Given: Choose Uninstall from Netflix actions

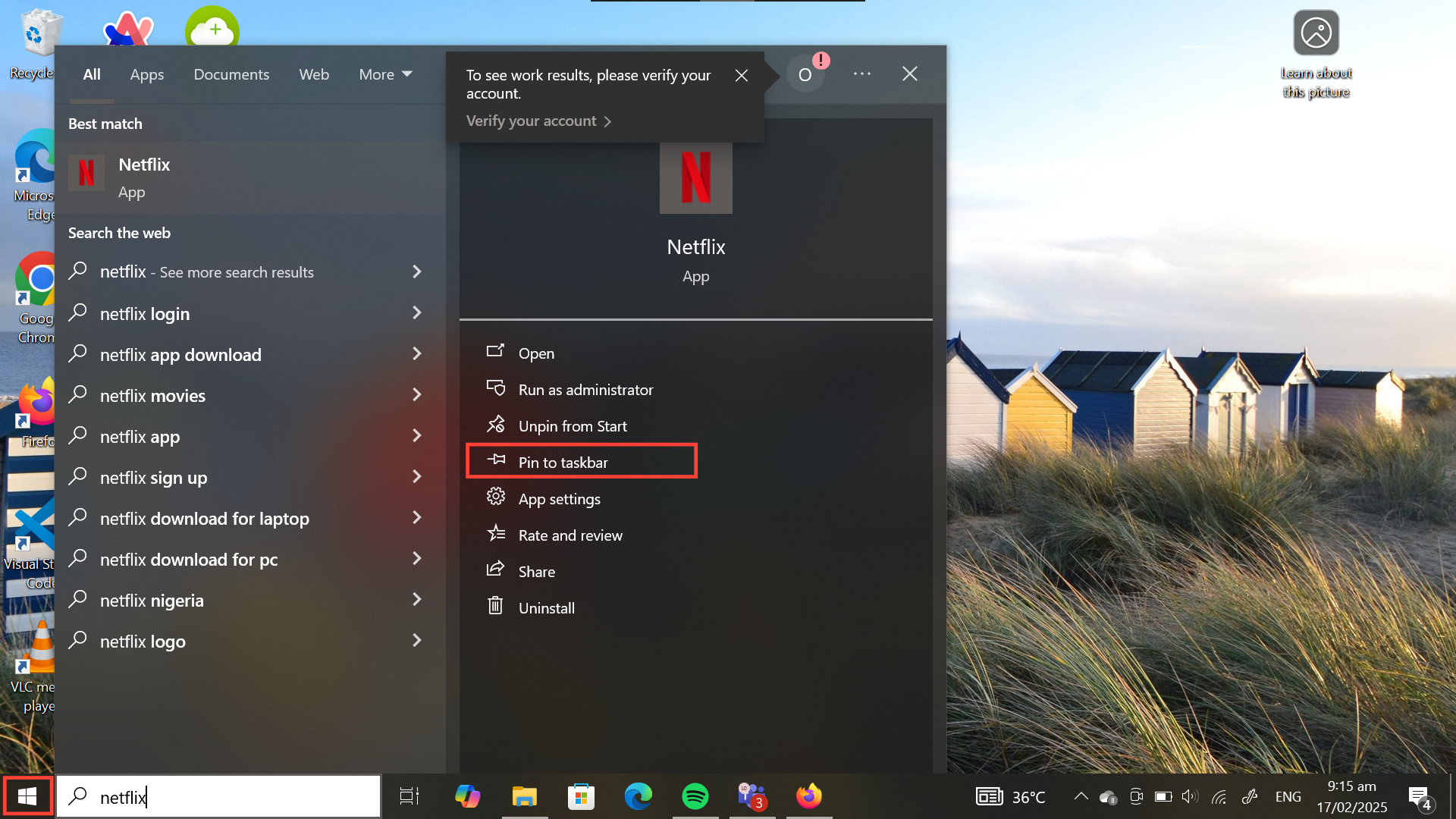Looking at the screenshot, I should click(546, 607).
